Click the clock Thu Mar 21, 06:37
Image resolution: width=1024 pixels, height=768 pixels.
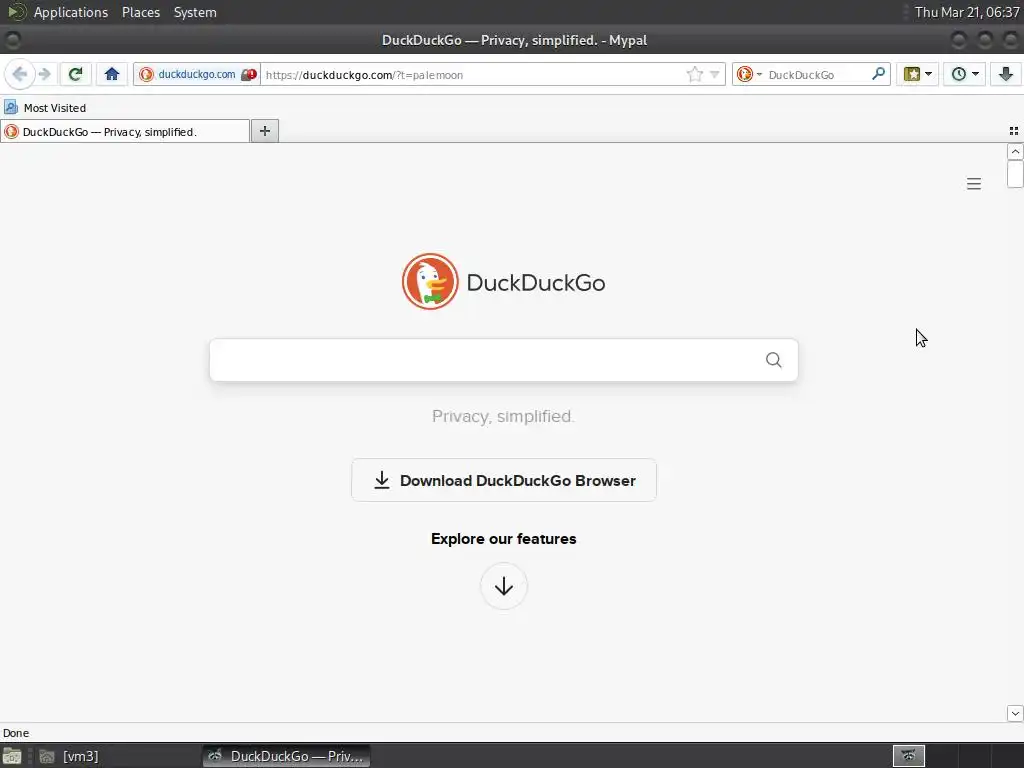pyautogui.click(x=967, y=12)
